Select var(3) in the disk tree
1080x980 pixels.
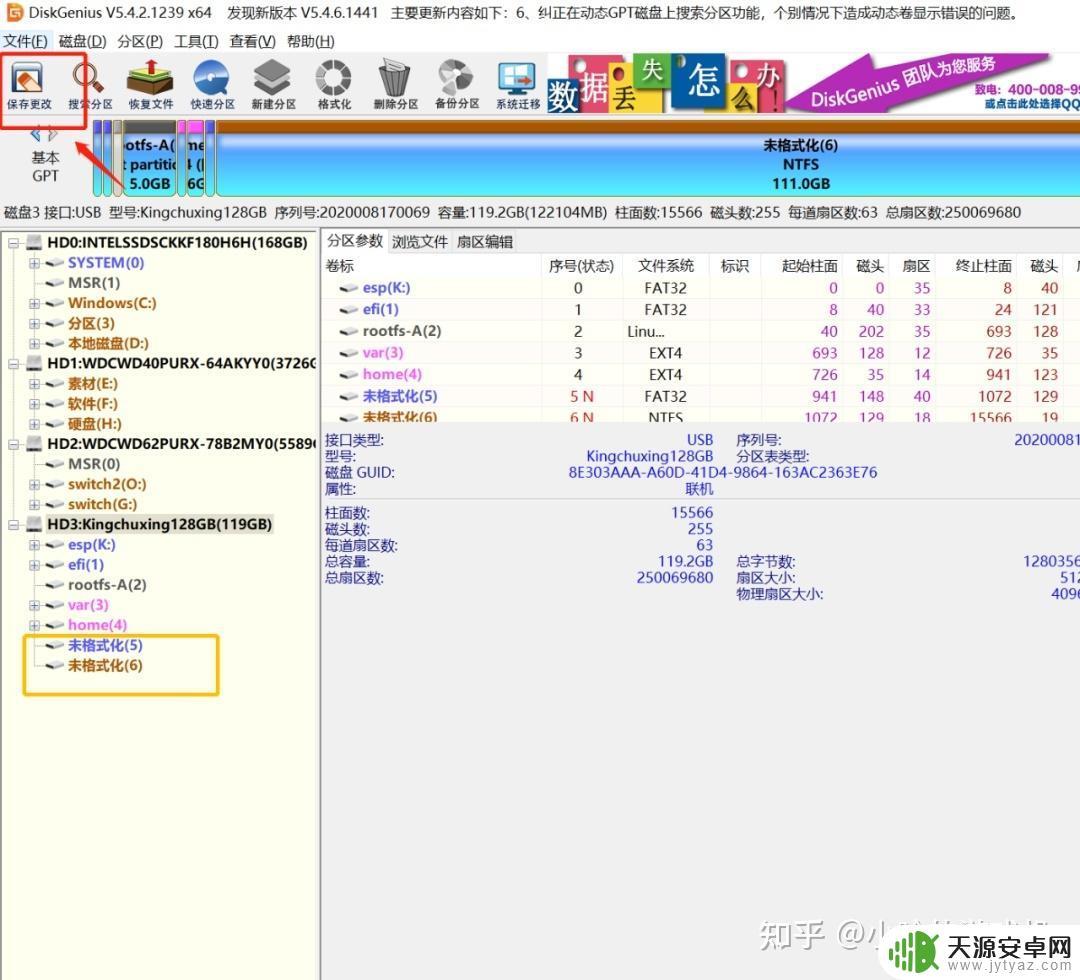click(88, 605)
